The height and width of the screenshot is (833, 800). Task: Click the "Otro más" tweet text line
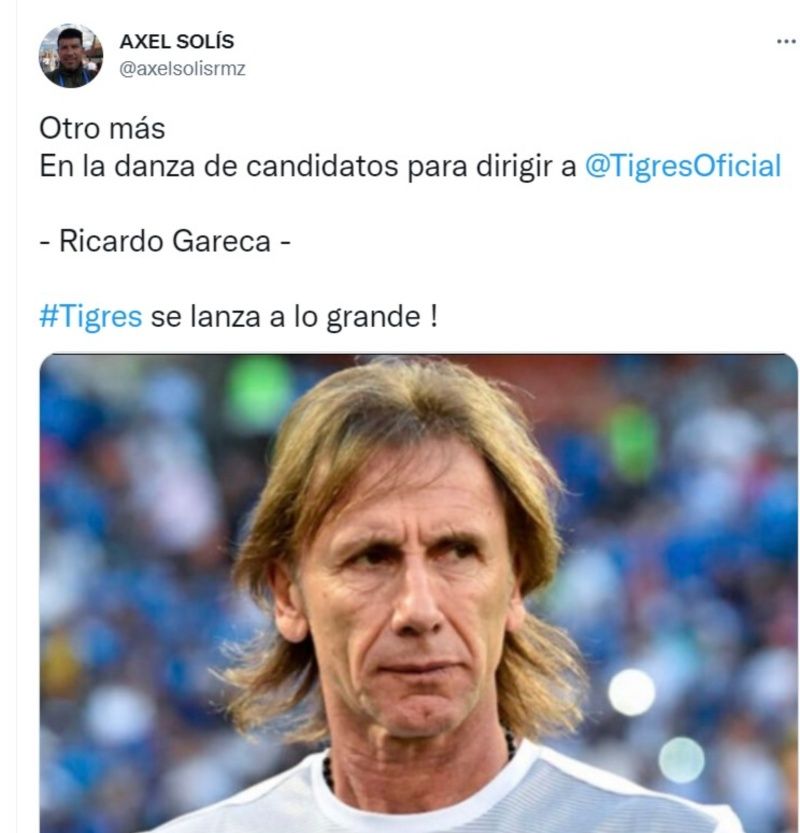tap(102, 129)
